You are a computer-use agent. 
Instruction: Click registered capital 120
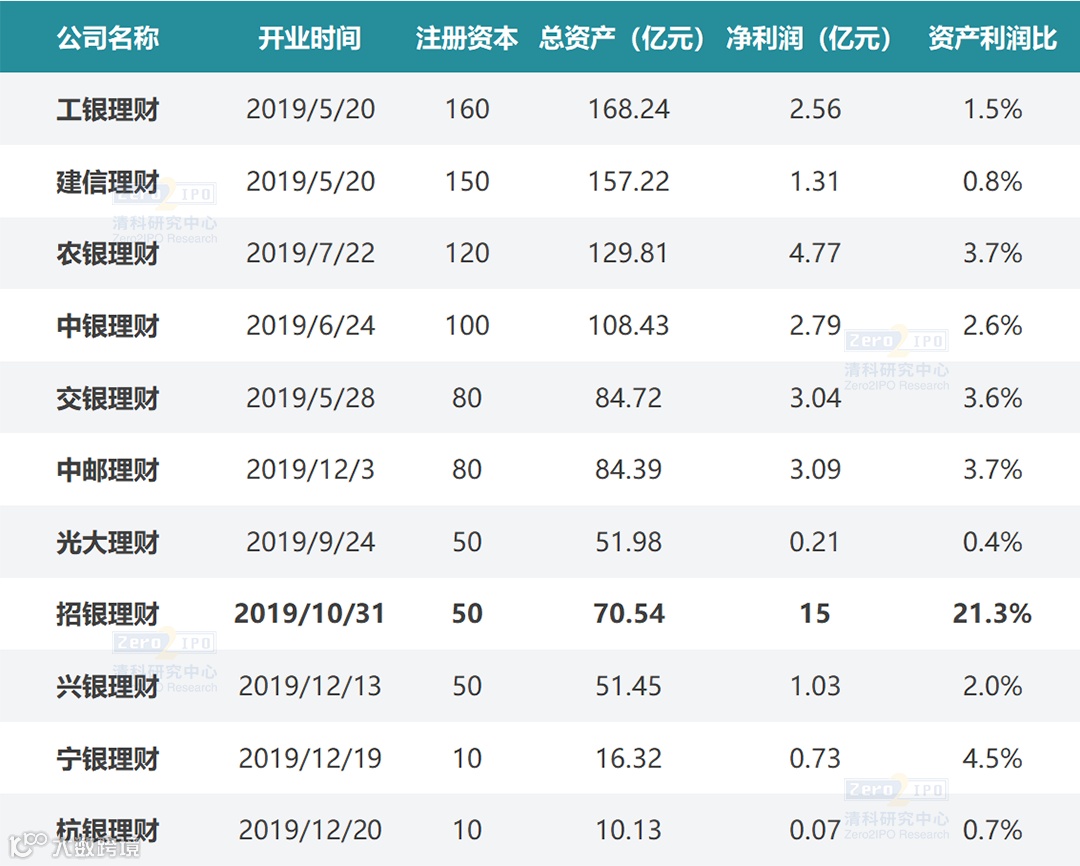tap(467, 254)
